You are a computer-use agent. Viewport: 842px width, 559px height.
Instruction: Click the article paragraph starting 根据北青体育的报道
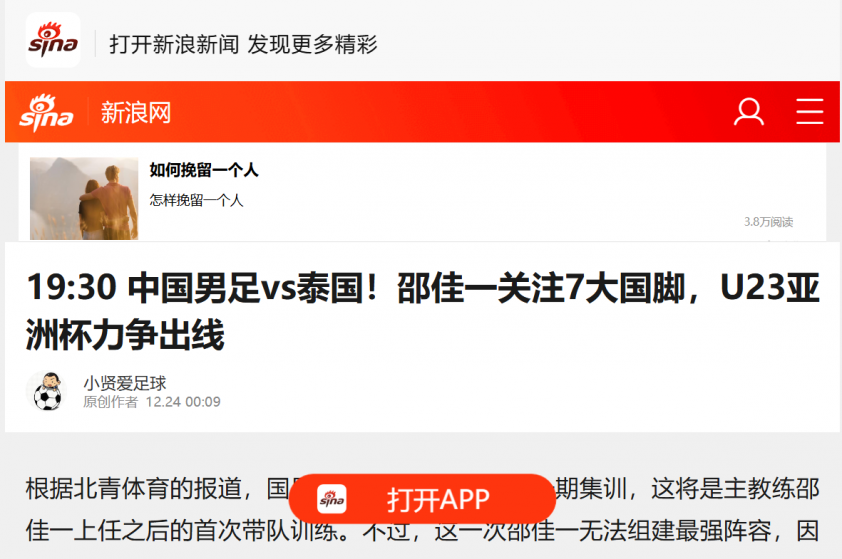(x=423, y=510)
